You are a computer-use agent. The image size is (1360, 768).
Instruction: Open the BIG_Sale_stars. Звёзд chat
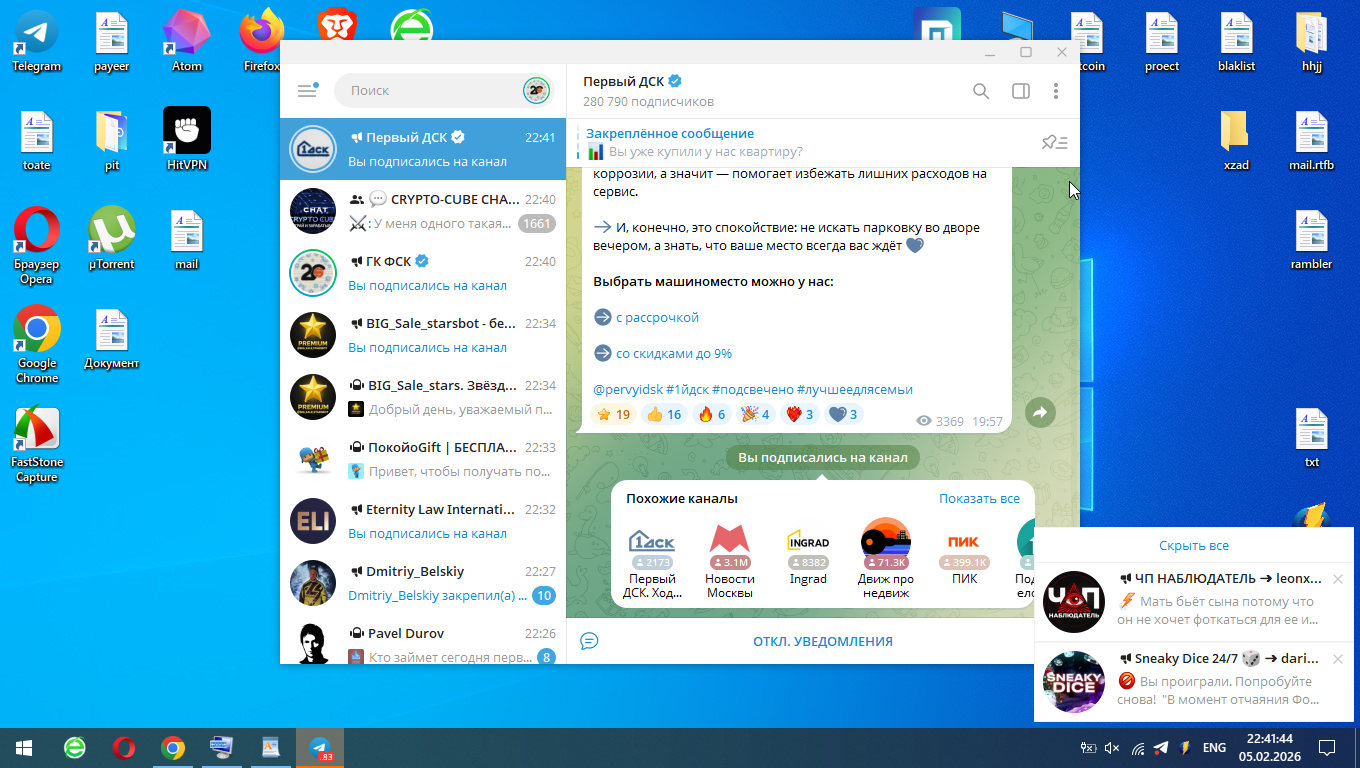click(423, 397)
